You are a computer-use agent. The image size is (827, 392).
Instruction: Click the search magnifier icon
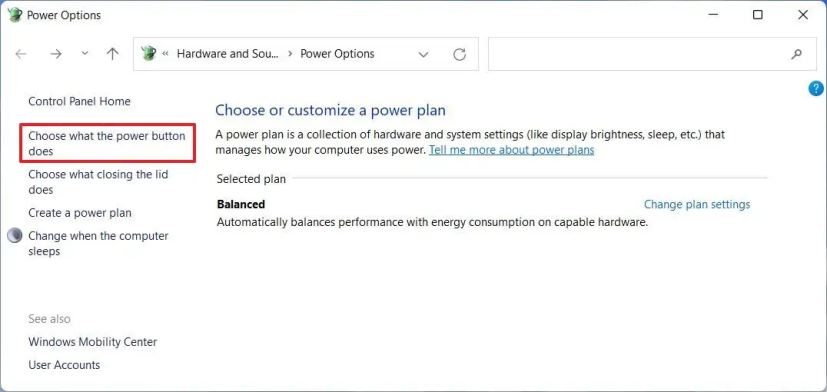tap(797, 54)
